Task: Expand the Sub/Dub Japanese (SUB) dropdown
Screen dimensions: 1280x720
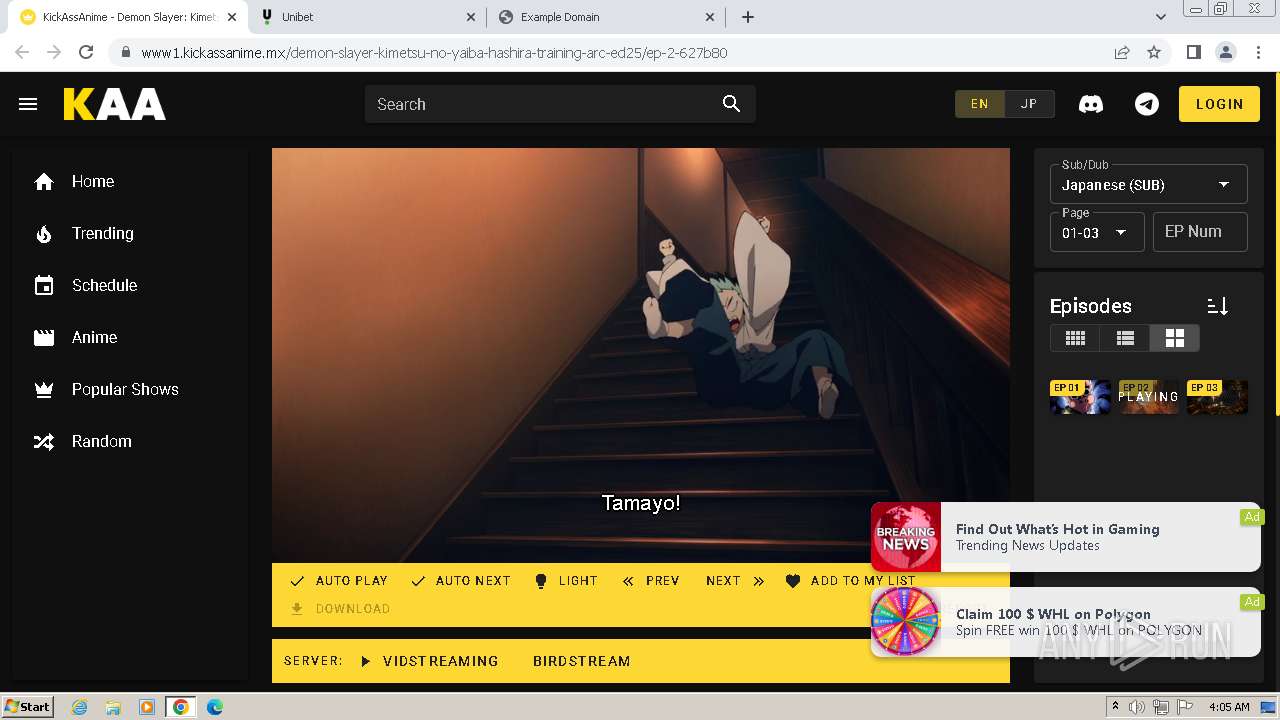Action: 1148,185
